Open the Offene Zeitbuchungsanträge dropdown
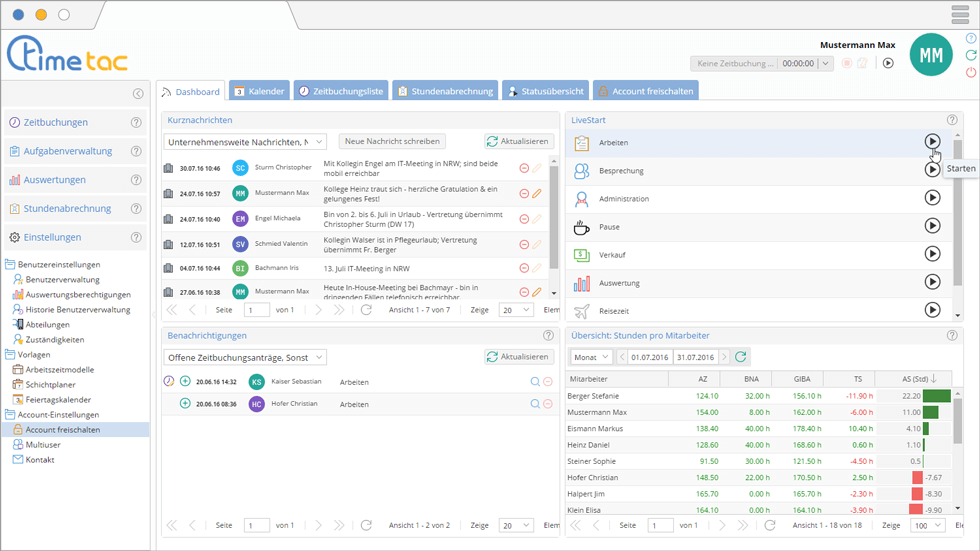This screenshot has width=980, height=551. (244, 357)
